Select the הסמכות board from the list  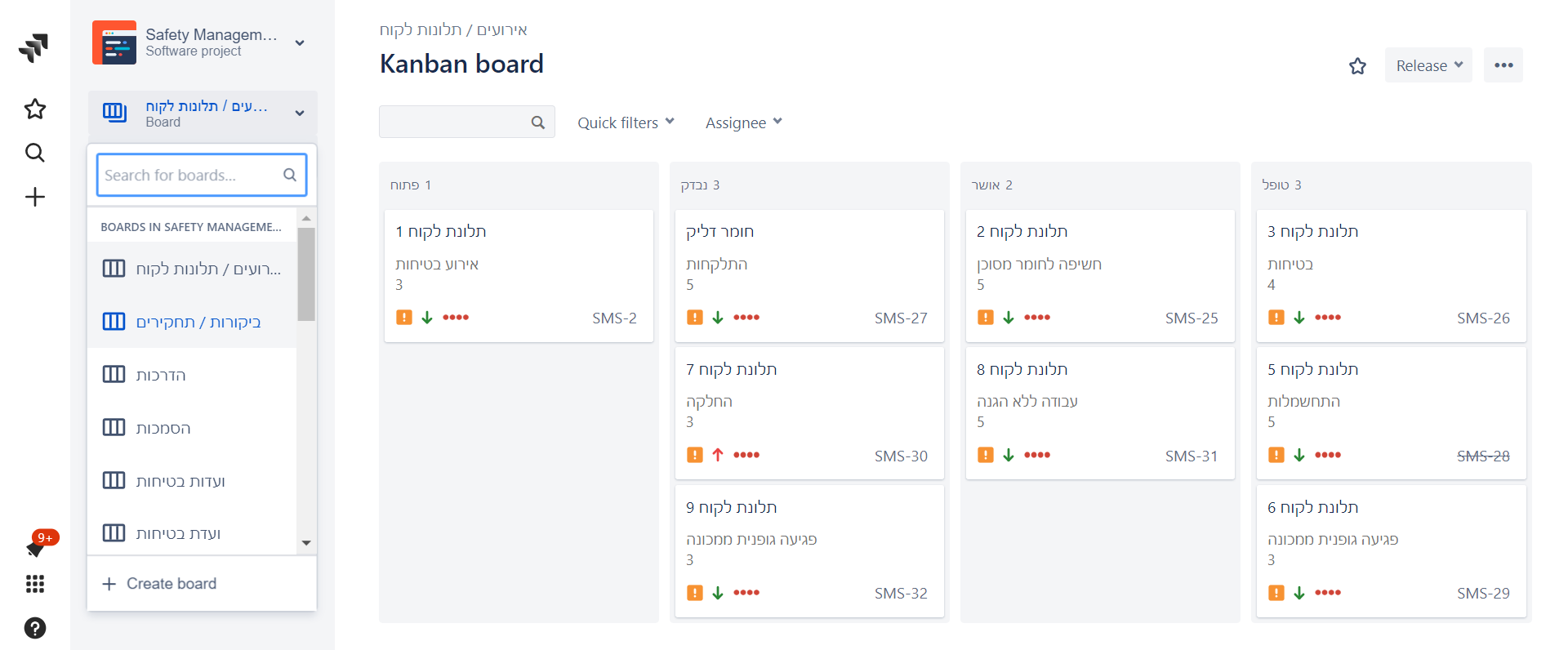point(163,428)
